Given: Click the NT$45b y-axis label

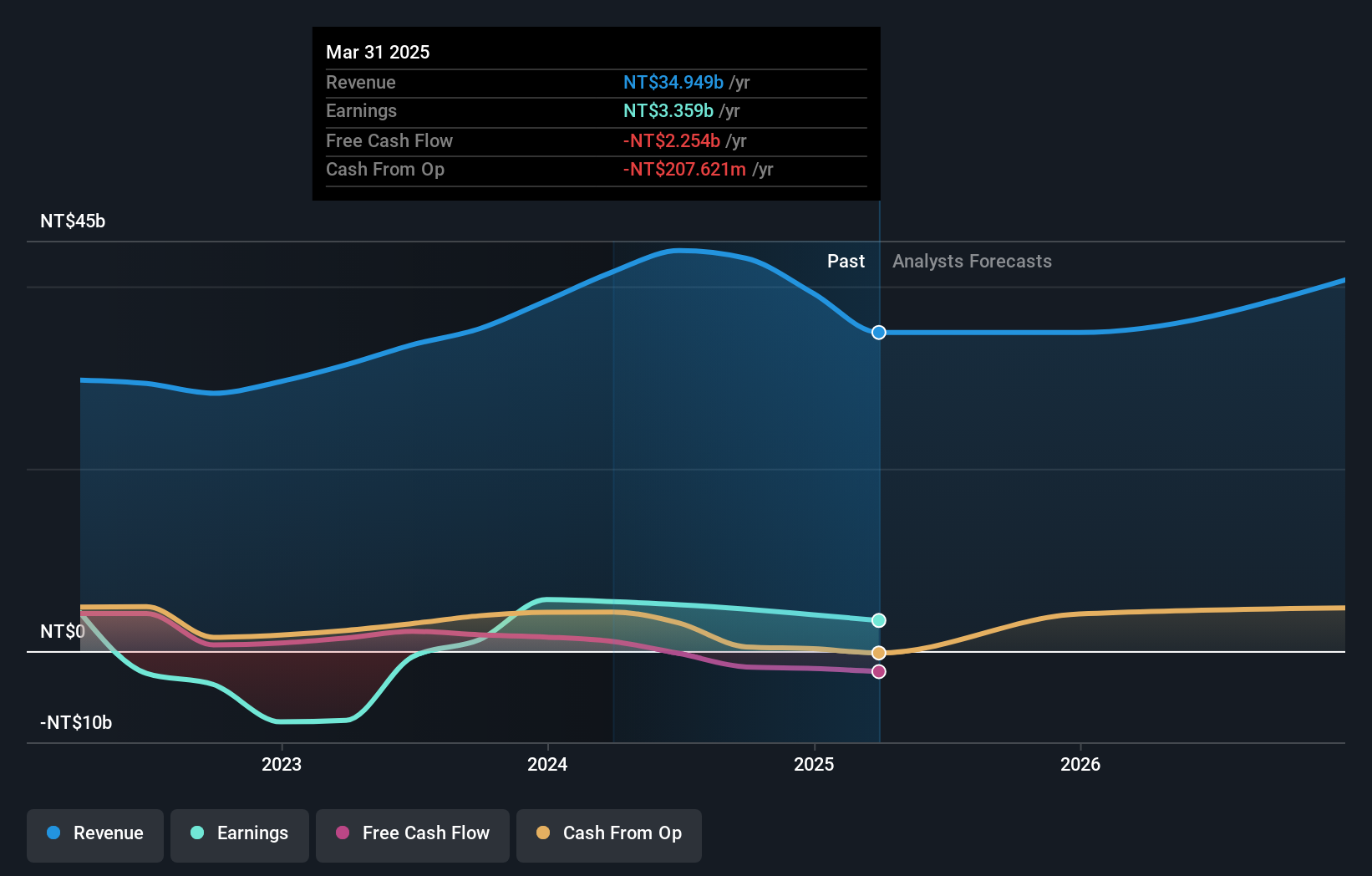Looking at the screenshot, I should point(73,221).
